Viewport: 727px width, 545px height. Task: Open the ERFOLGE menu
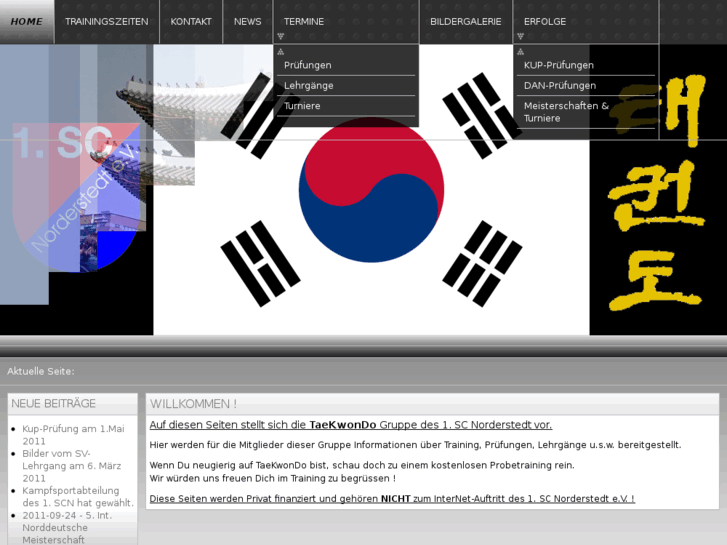(545, 22)
